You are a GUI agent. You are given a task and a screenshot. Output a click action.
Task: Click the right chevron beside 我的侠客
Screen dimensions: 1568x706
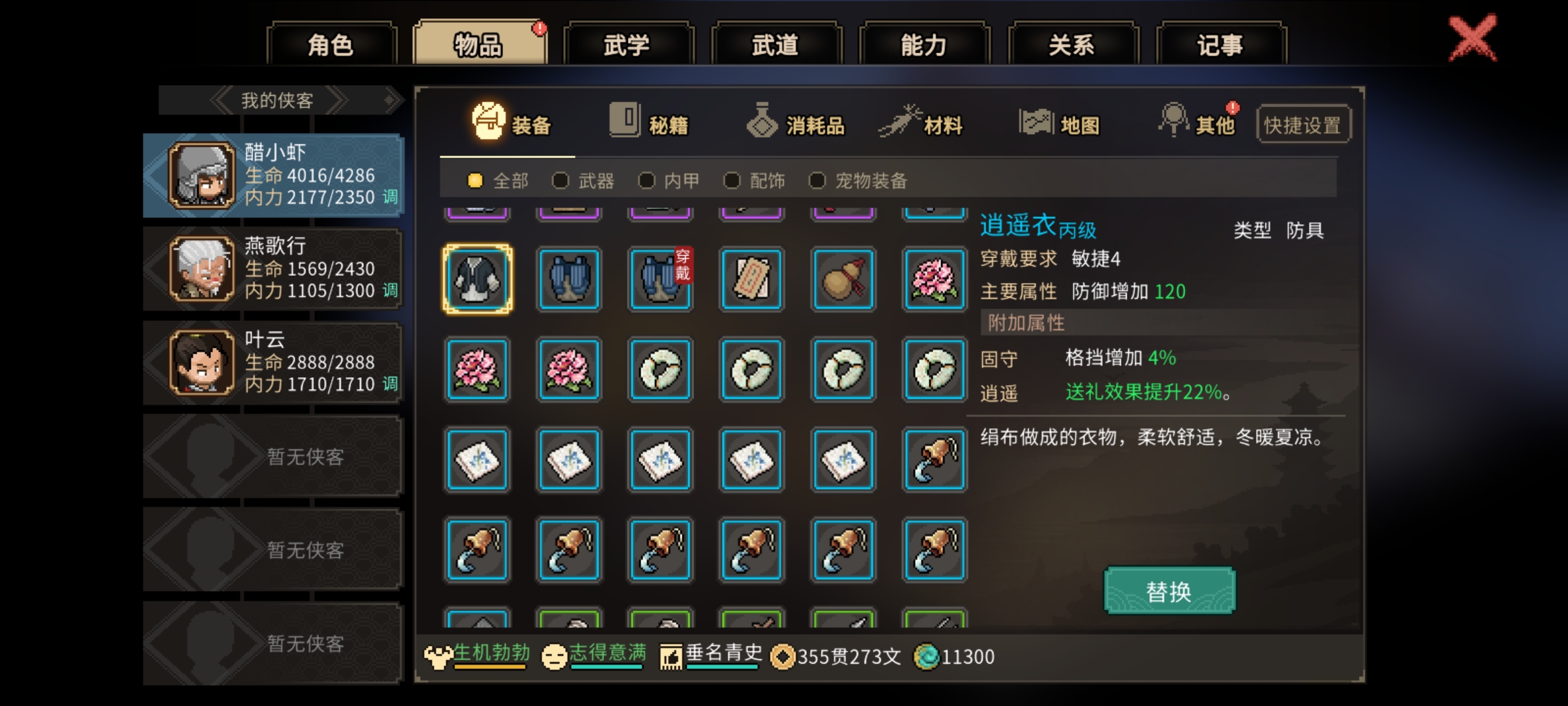[x=337, y=101]
